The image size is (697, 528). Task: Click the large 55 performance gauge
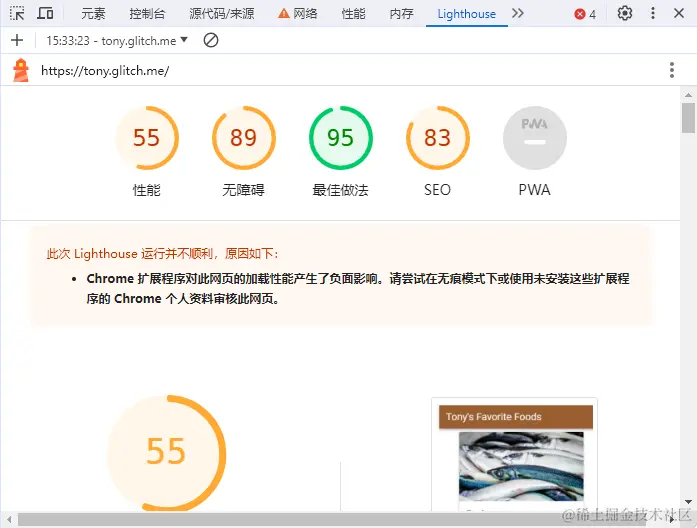(166, 452)
